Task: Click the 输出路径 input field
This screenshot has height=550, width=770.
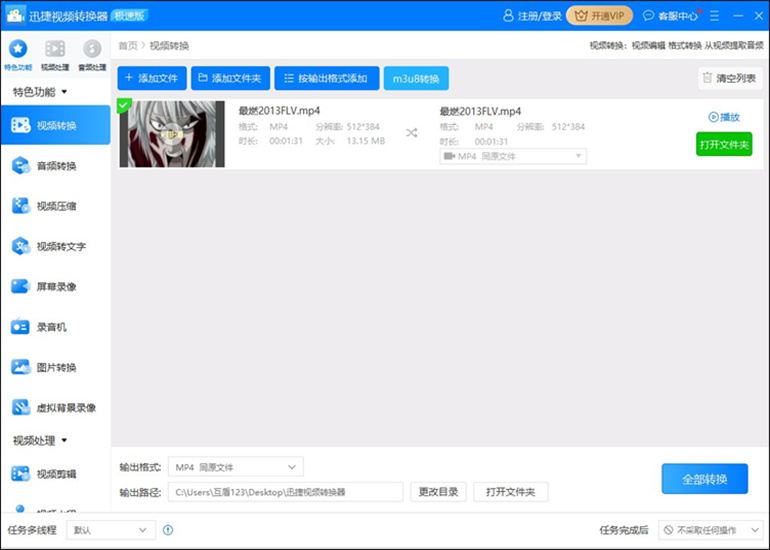Action: coord(285,492)
